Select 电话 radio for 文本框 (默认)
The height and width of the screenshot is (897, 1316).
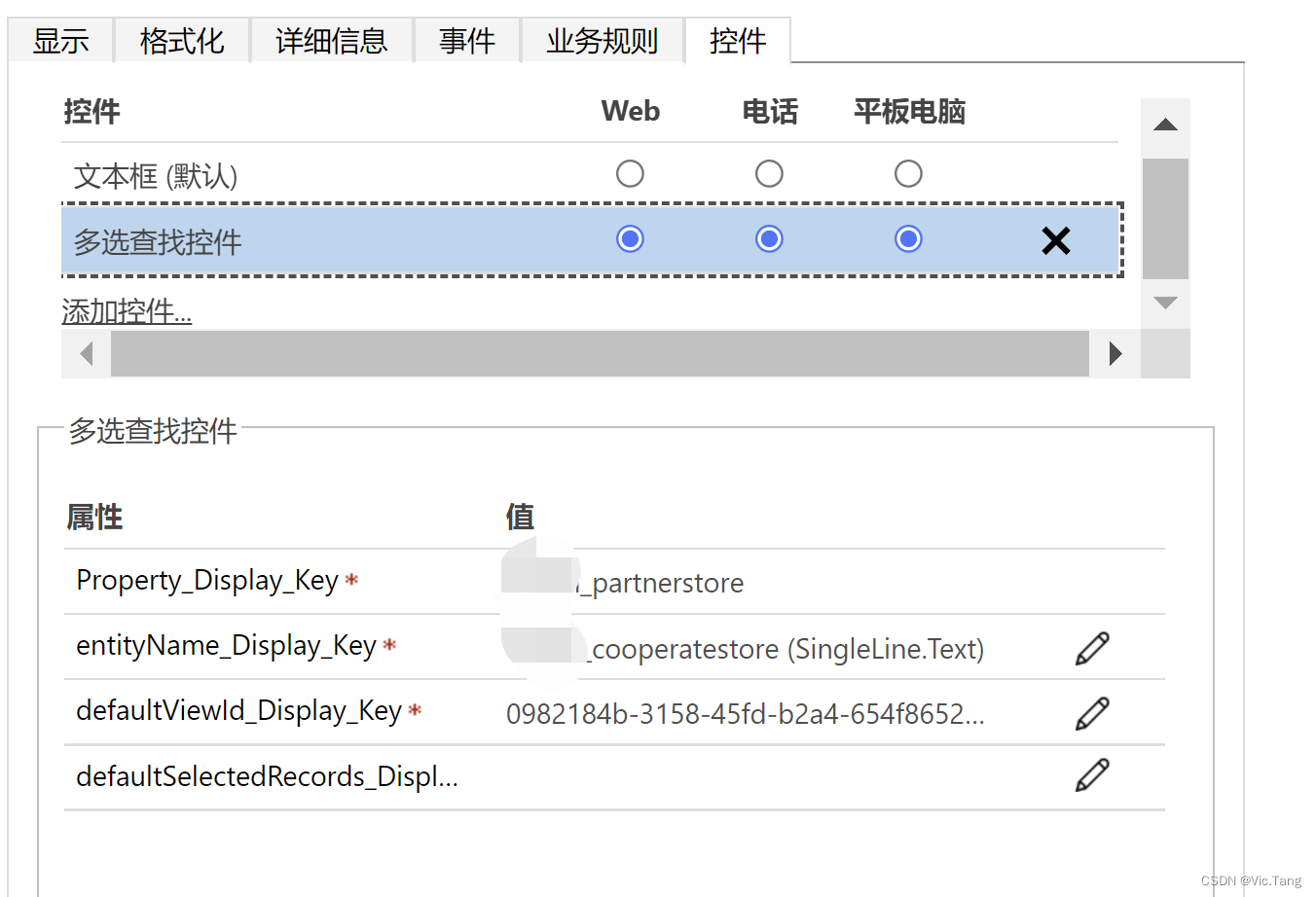(769, 174)
